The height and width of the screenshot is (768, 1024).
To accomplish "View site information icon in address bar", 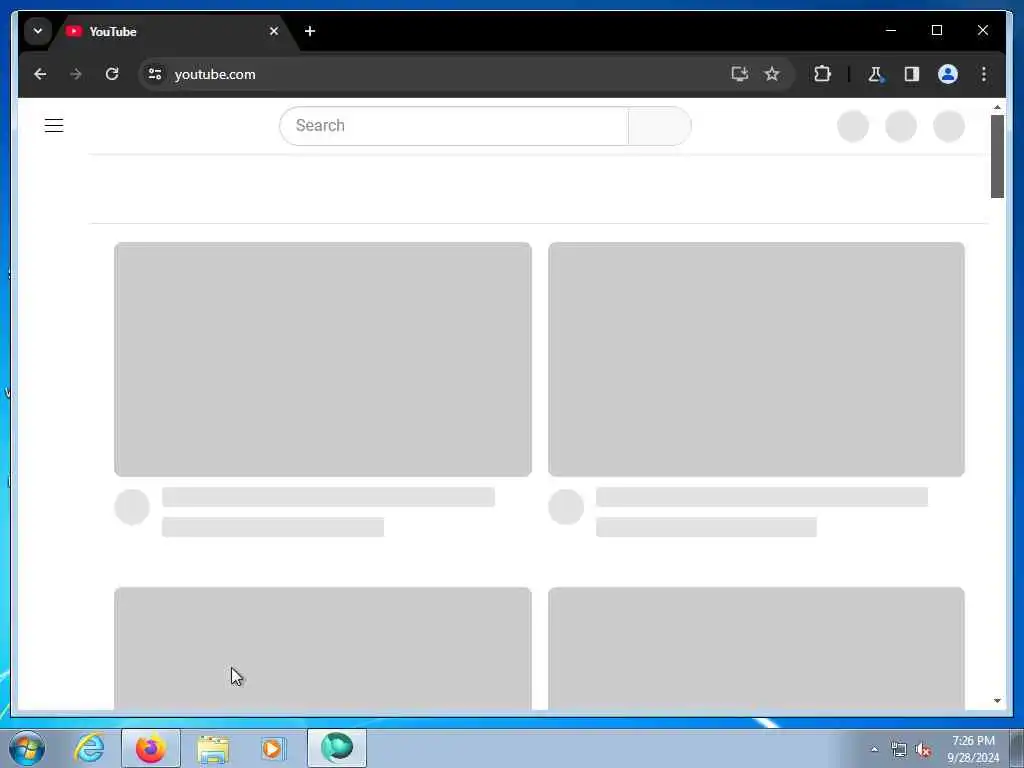I will point(155,74).
